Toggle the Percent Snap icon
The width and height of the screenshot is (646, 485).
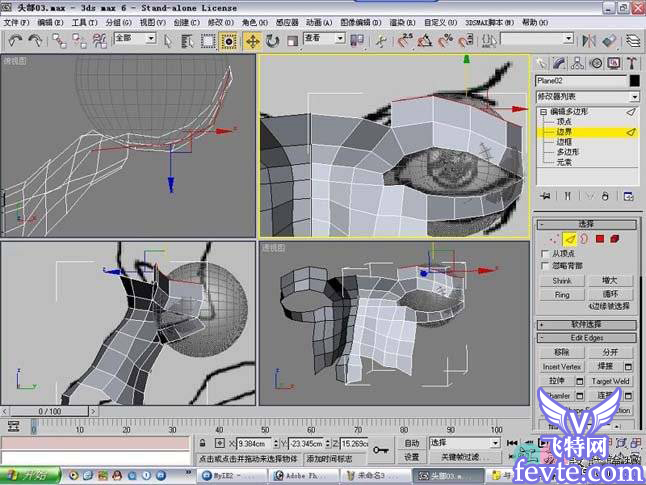(x=445, y=40)
